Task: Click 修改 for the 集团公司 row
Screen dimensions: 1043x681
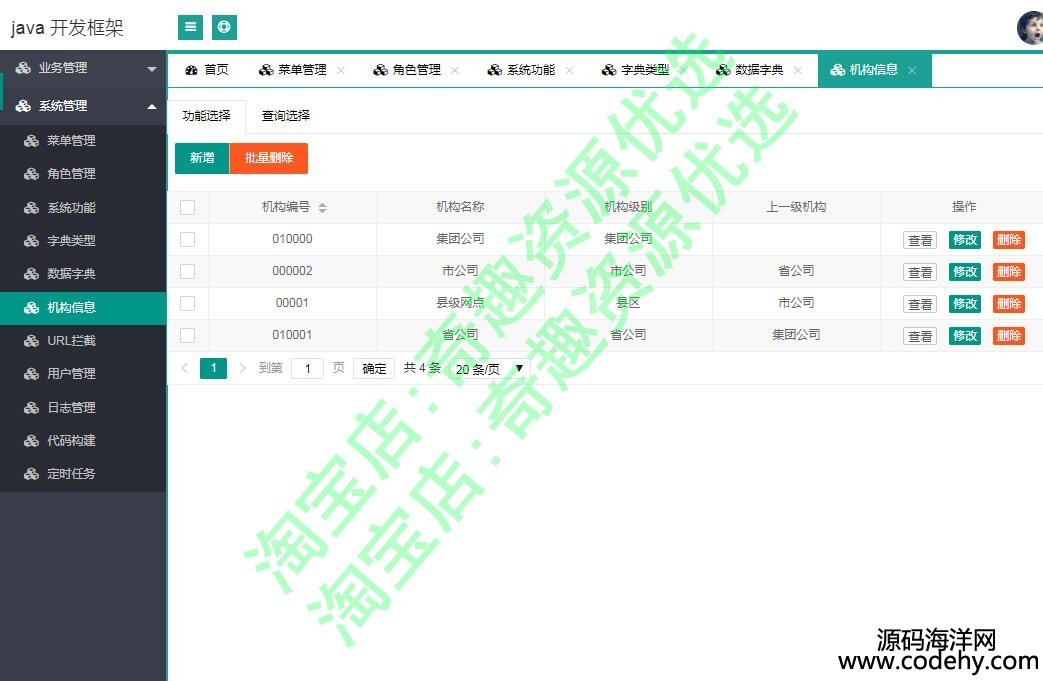Action: [964, 240]
